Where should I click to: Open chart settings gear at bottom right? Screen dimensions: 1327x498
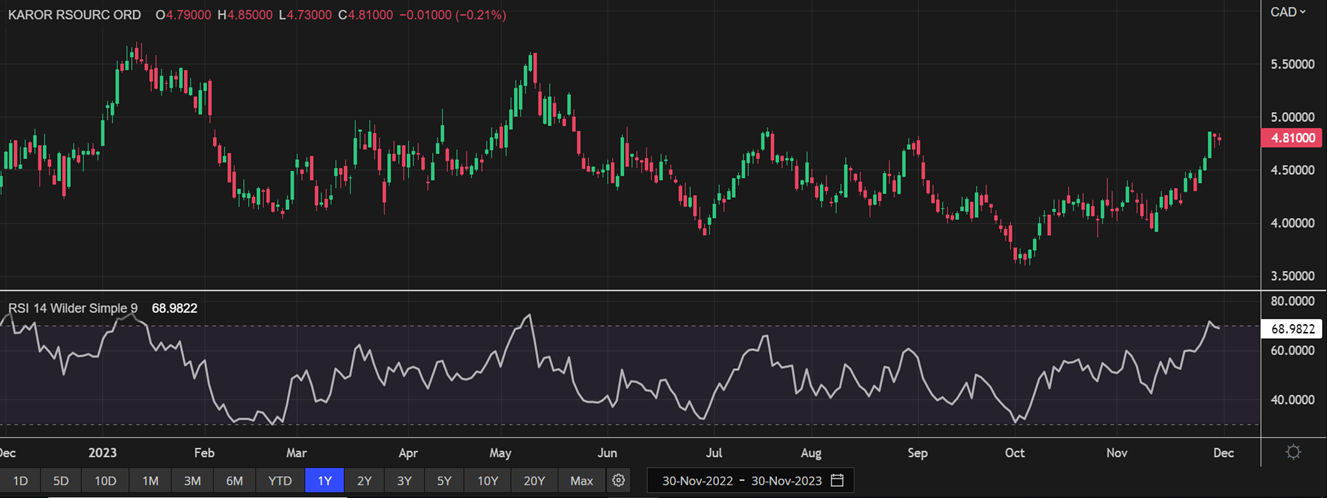1293,453
